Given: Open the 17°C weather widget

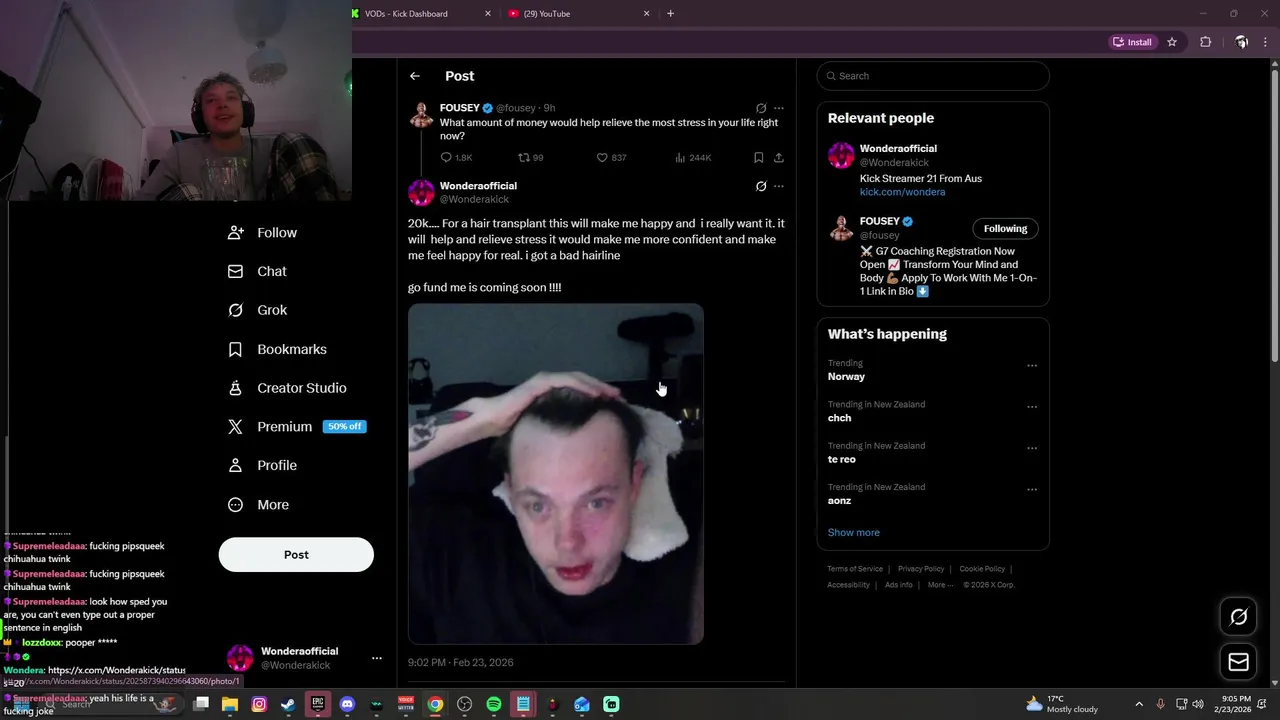Looking at the screenshot, I should click(x=1062, y=704).
